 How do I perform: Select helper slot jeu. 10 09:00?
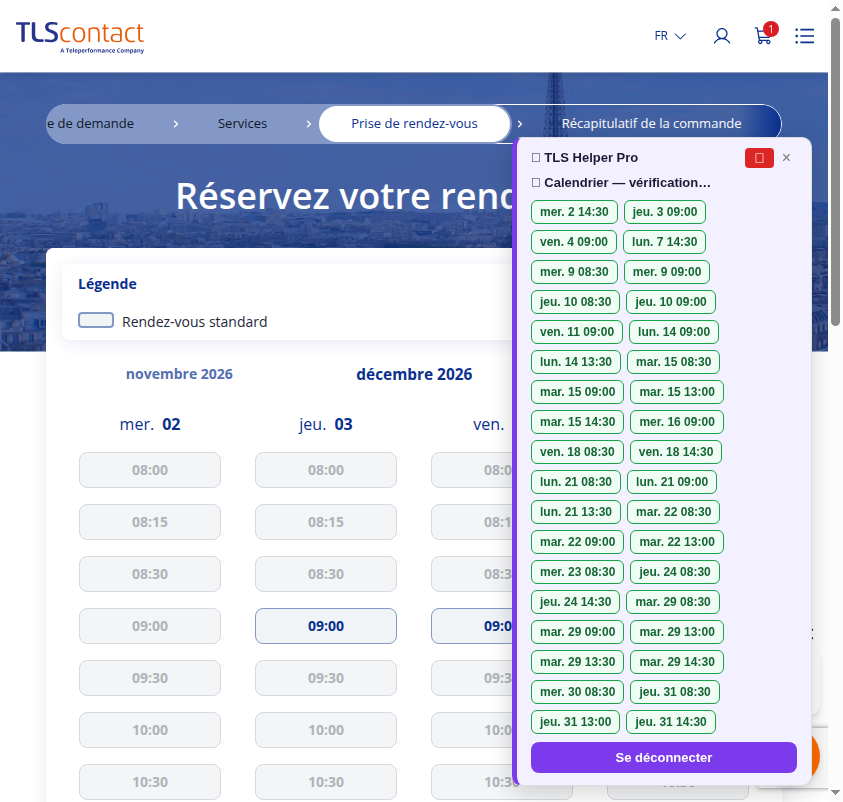click(670, 302)
